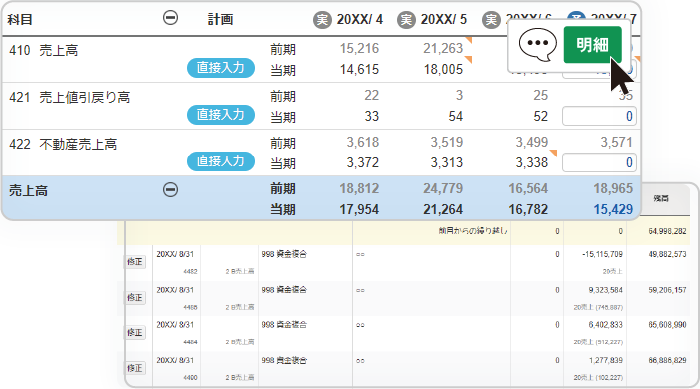Click 直接入力 button for 422 不動産売上高

click(221, 161)
